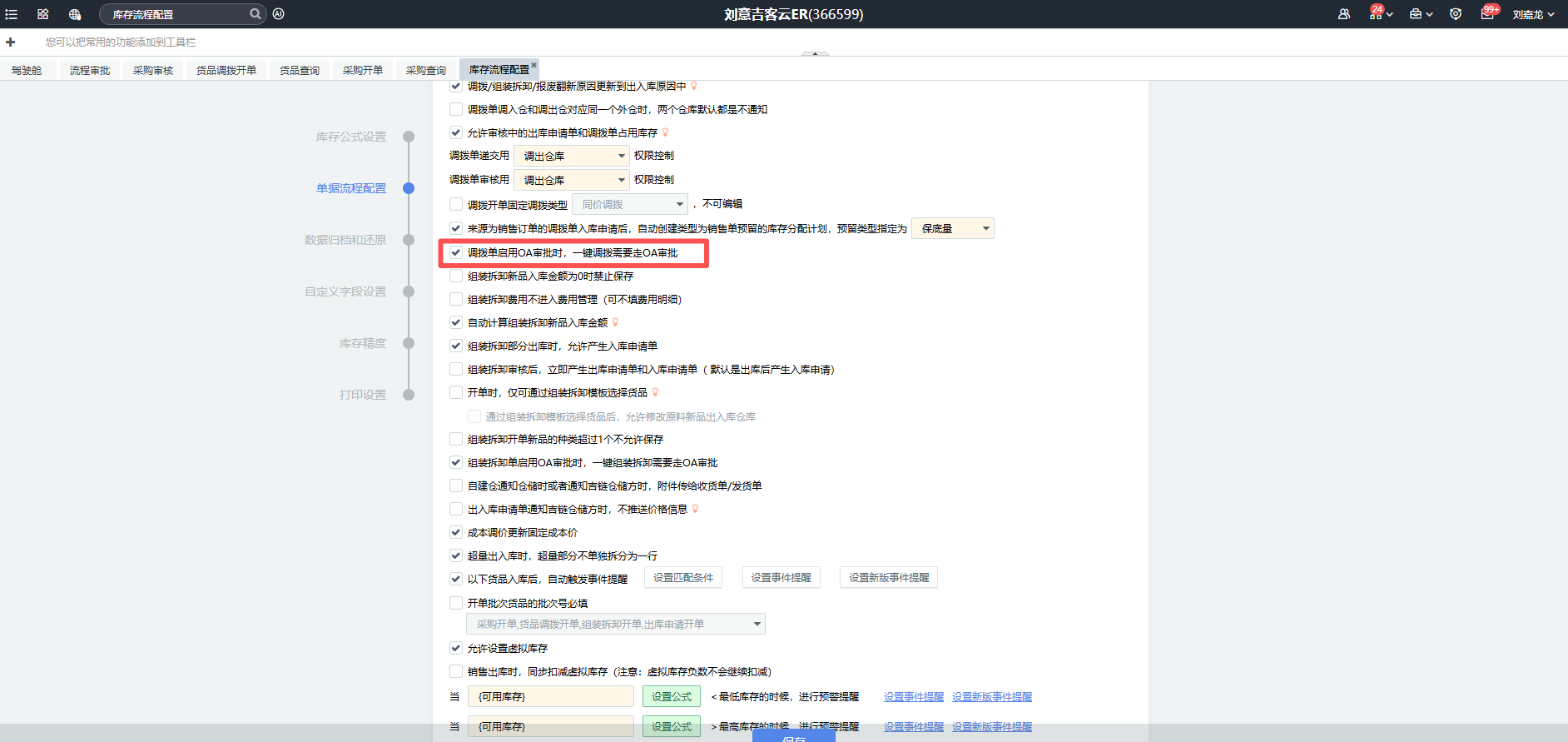Click the globe icon in top bar
This screenshot has width=1568, height=742.
point(75,14)
